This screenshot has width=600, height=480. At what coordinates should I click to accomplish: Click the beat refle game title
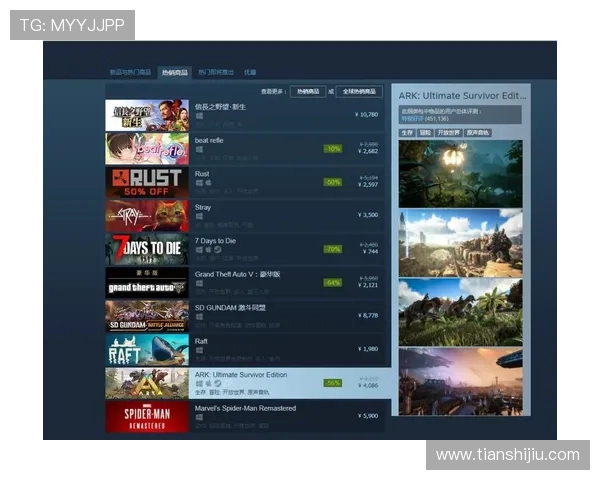tap(209, 140)
